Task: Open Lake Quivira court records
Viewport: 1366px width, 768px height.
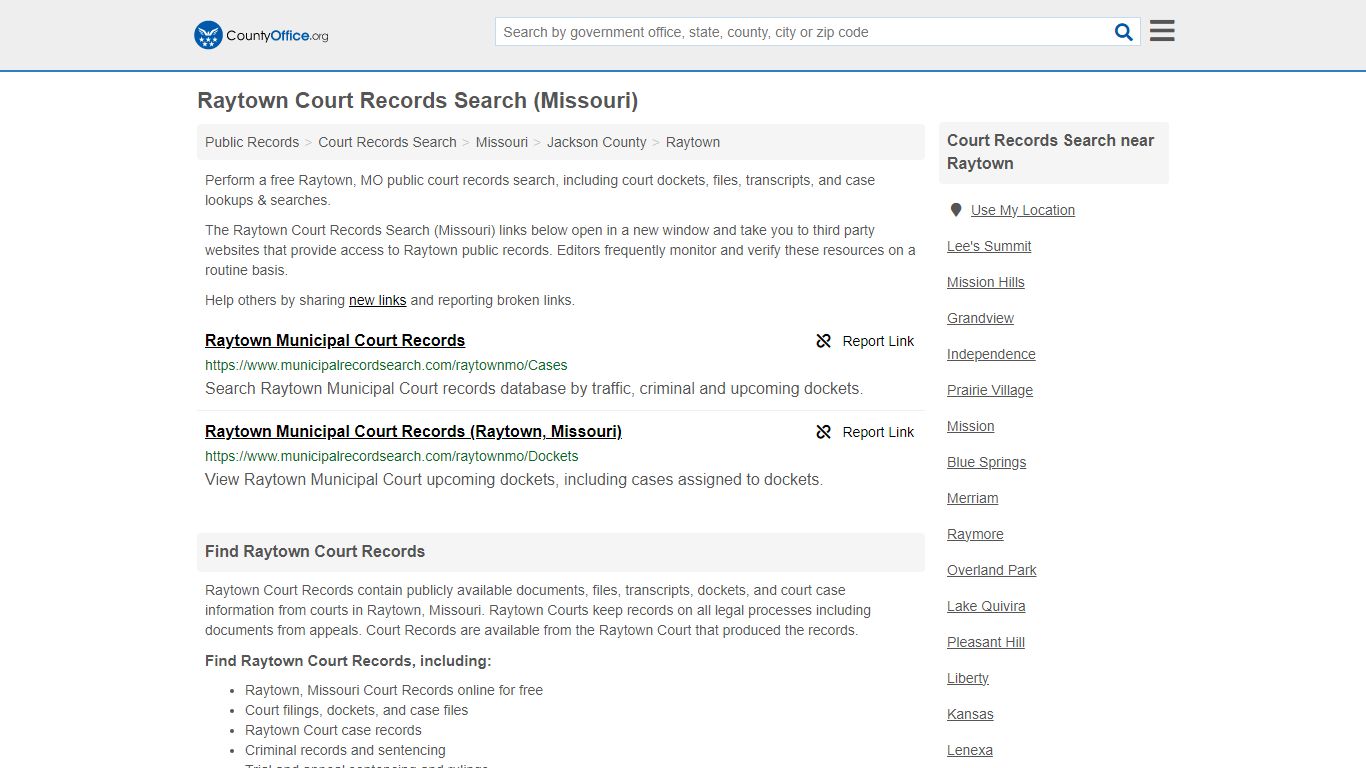Action: point(986,606)
